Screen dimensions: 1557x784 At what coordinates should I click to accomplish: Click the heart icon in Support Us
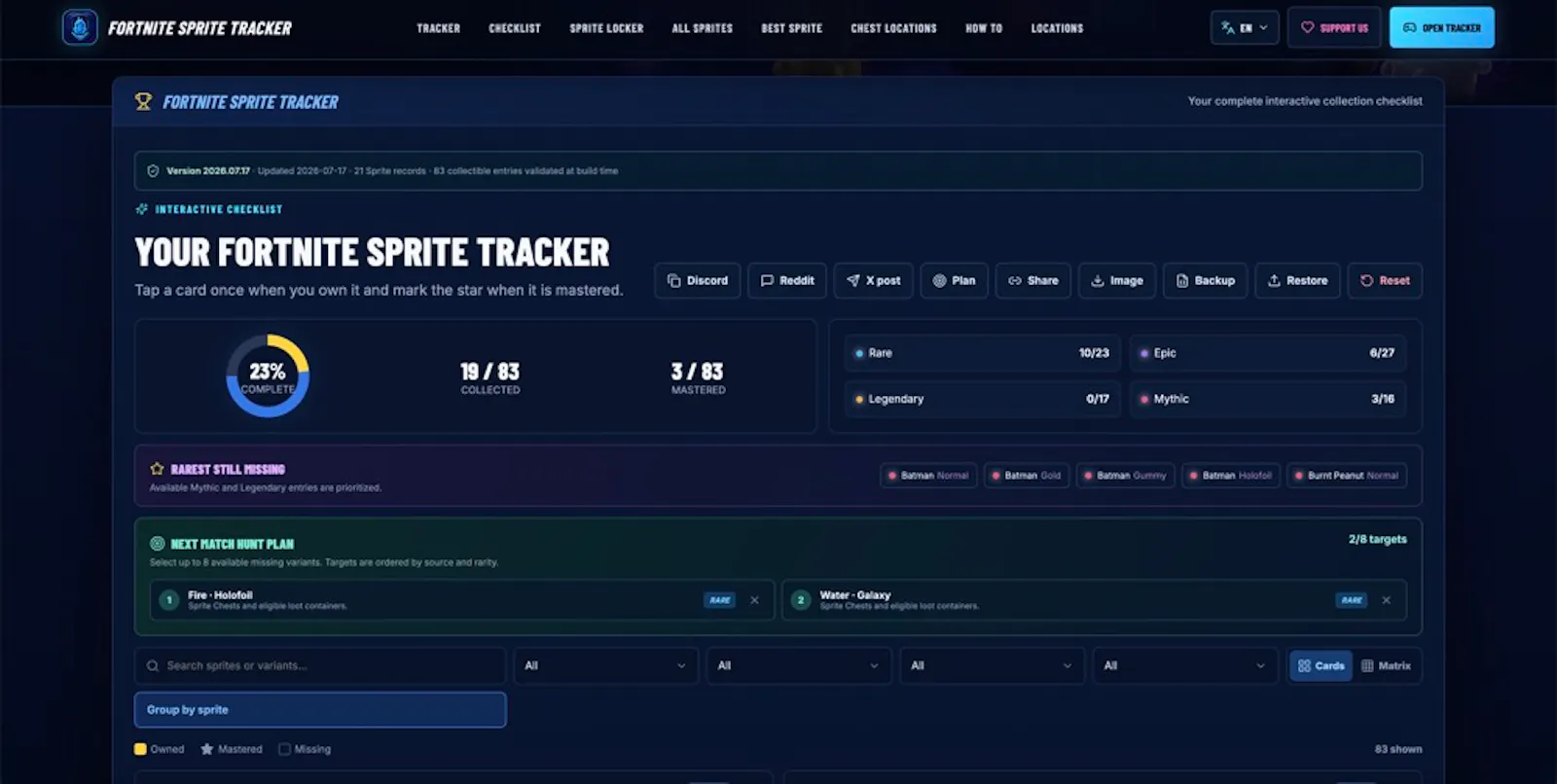coord(1308,28)
